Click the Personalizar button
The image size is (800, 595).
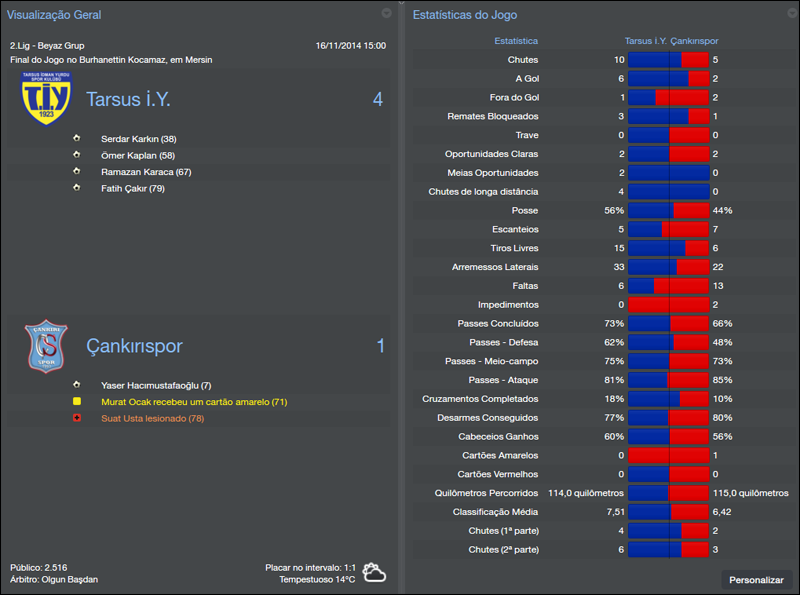coord(757,580)
